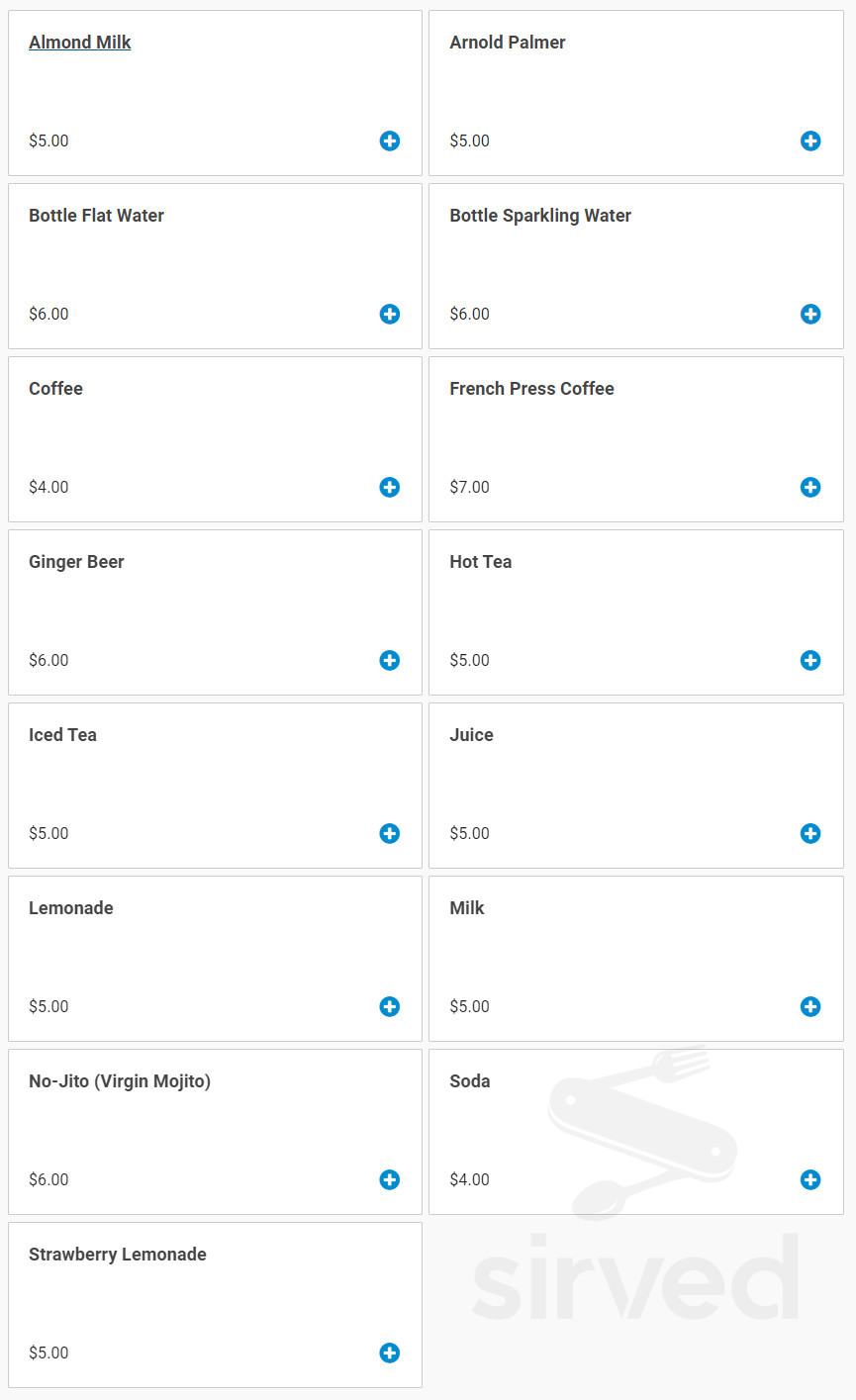This screenshot has width=856, height=1400.
Task: Click the Almond Milk link
Action: point(79,43)
